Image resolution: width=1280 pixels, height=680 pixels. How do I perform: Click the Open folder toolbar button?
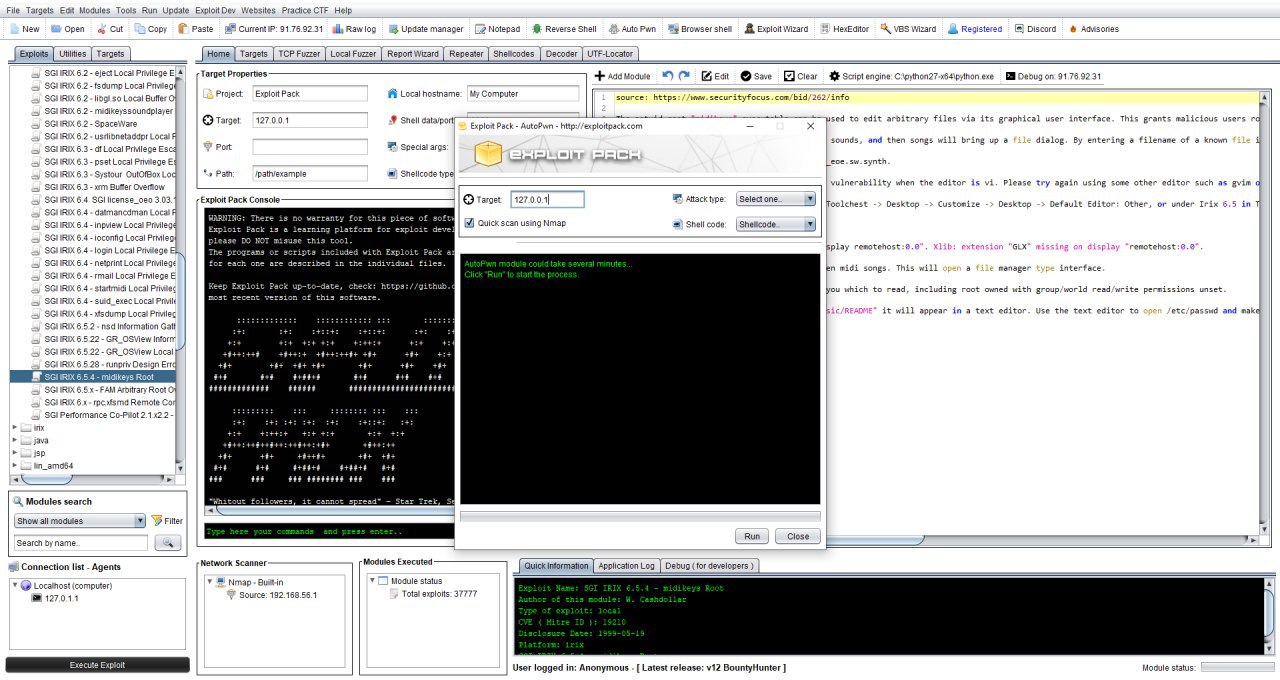67,29
